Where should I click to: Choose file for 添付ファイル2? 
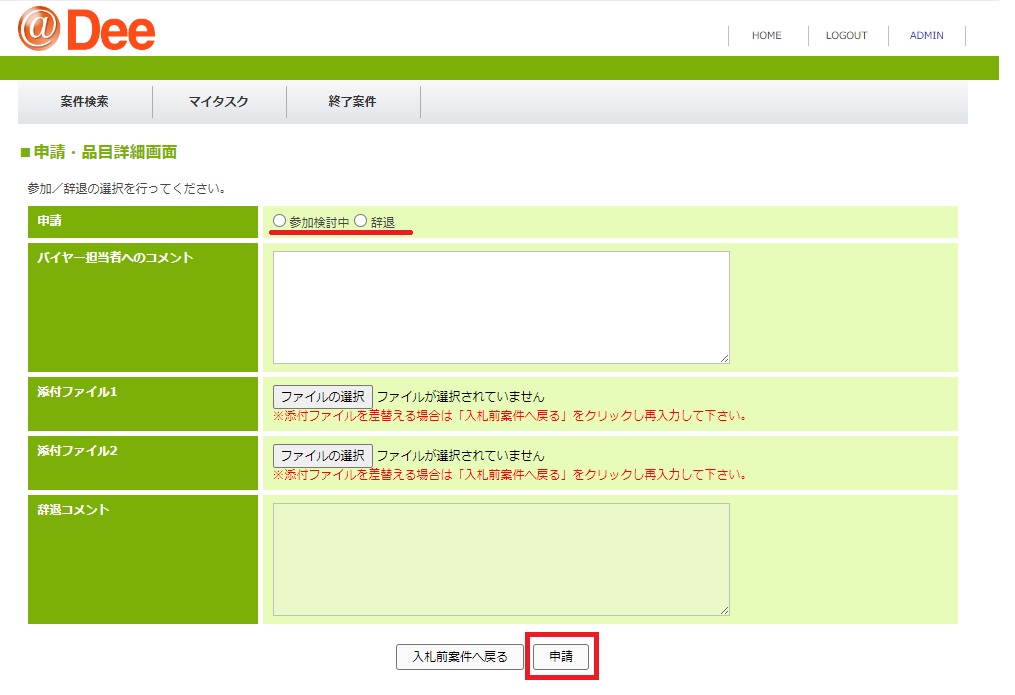pyautogui.click(x=322, y=456)
